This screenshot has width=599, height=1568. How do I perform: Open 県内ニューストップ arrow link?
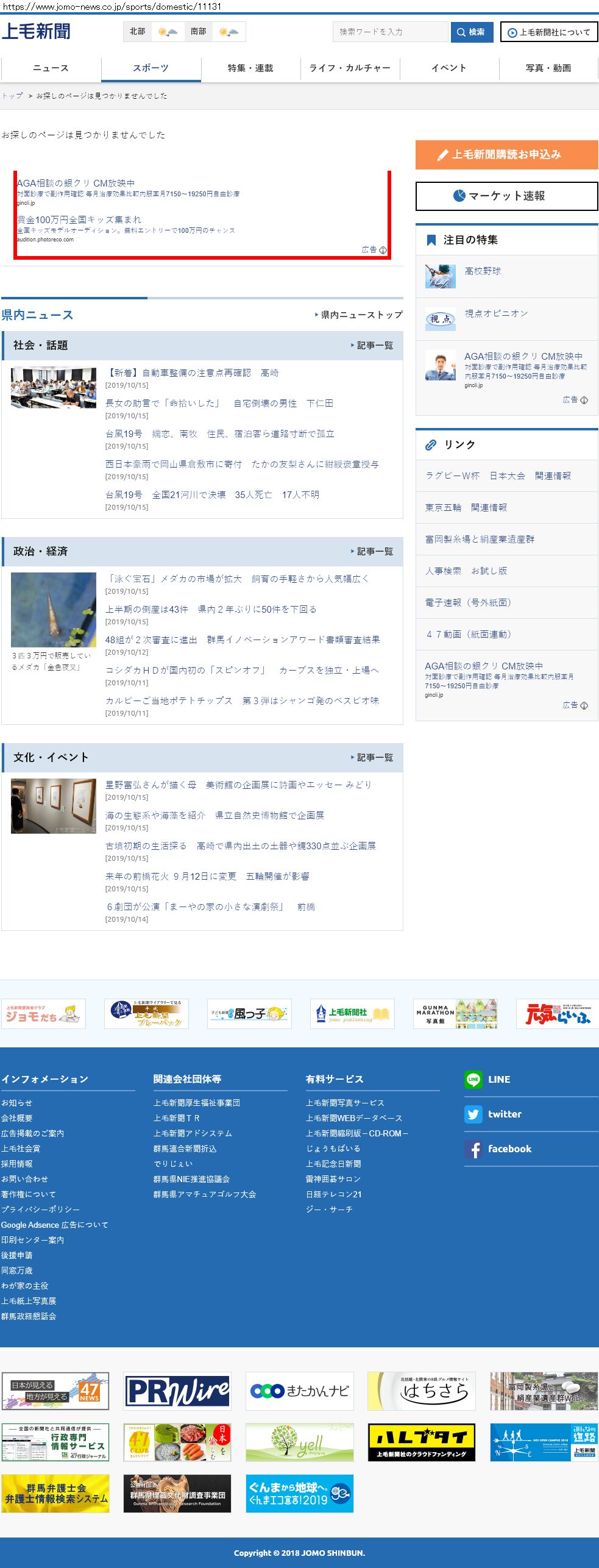pos(359,315)
